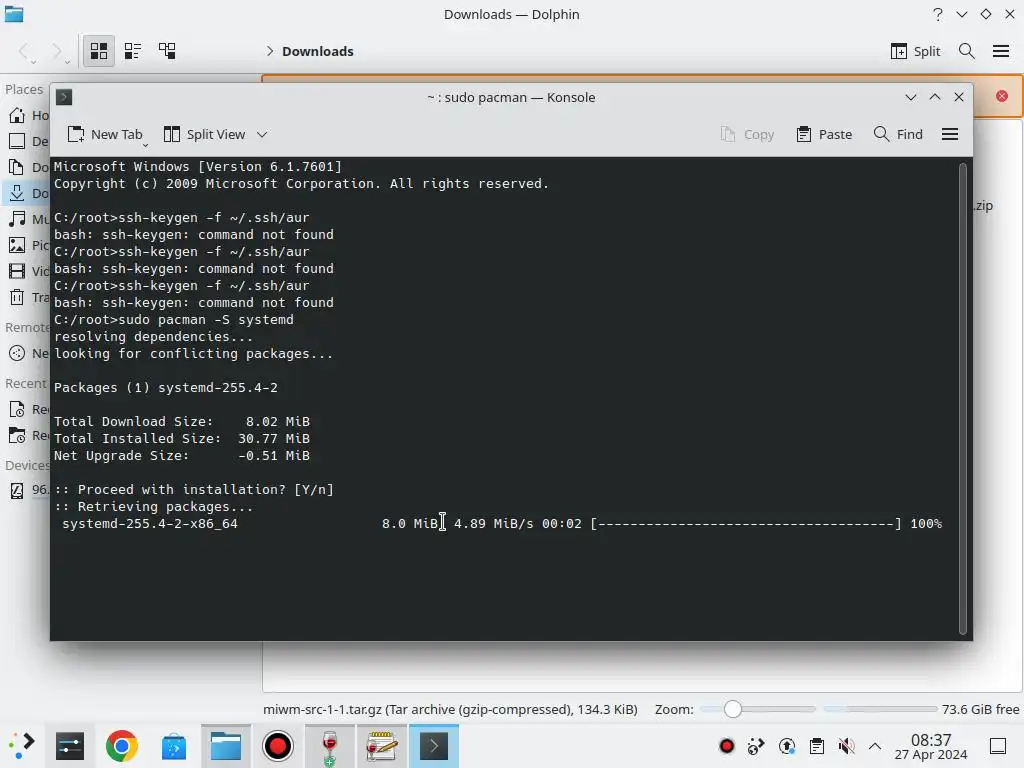Viewport: 1024px width, 768px height.
Task: Click 'Microsoft Windows [Version 6.1.7601]' line
Action: (x=198, y=167)
